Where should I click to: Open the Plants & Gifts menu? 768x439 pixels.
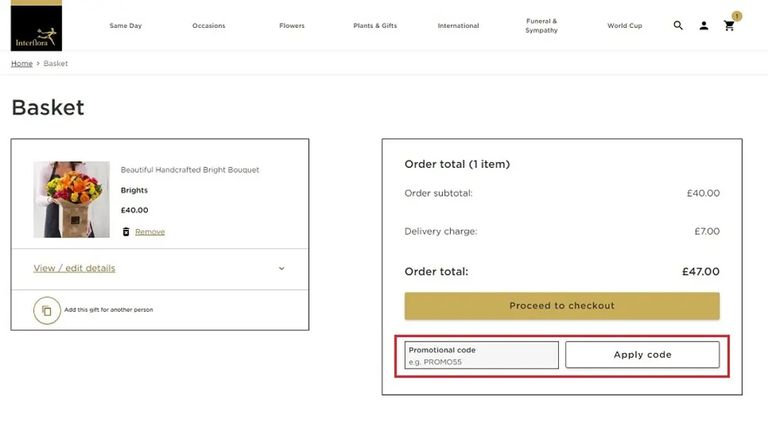(x=375, y=26)
